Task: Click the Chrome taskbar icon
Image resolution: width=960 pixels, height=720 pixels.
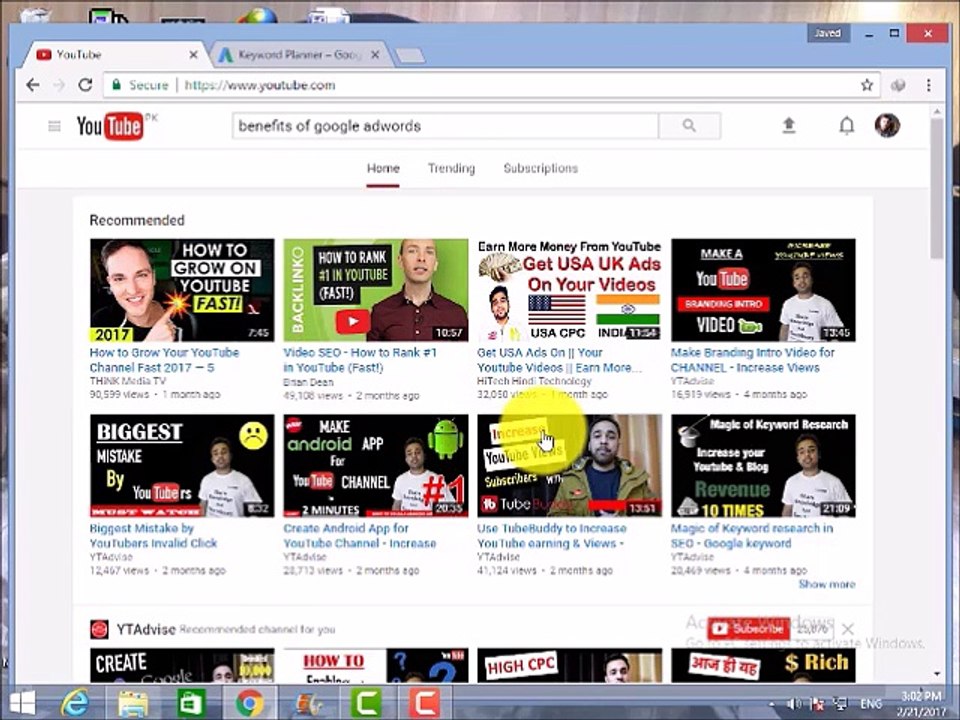Action: click(x=249, y=703)
